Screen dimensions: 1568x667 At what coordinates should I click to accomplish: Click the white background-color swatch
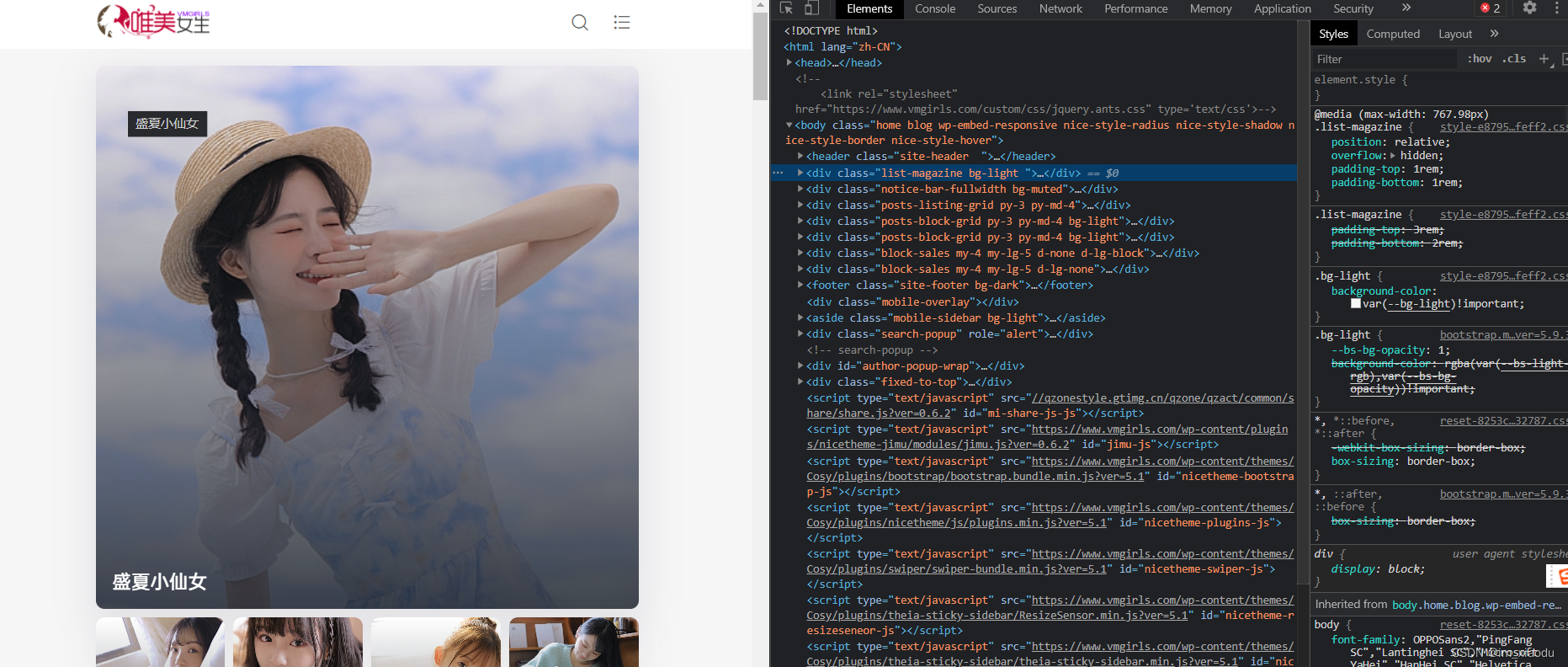pos(1356,303)
